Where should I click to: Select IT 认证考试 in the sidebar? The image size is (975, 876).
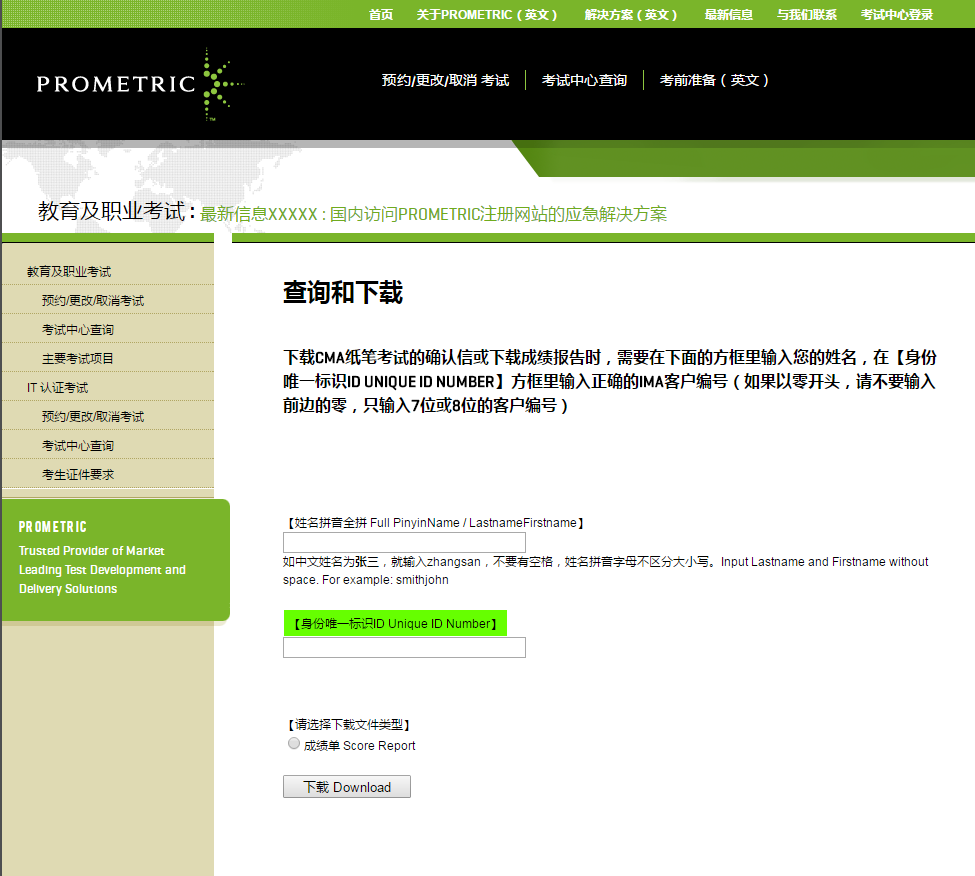tap(57, 387)
